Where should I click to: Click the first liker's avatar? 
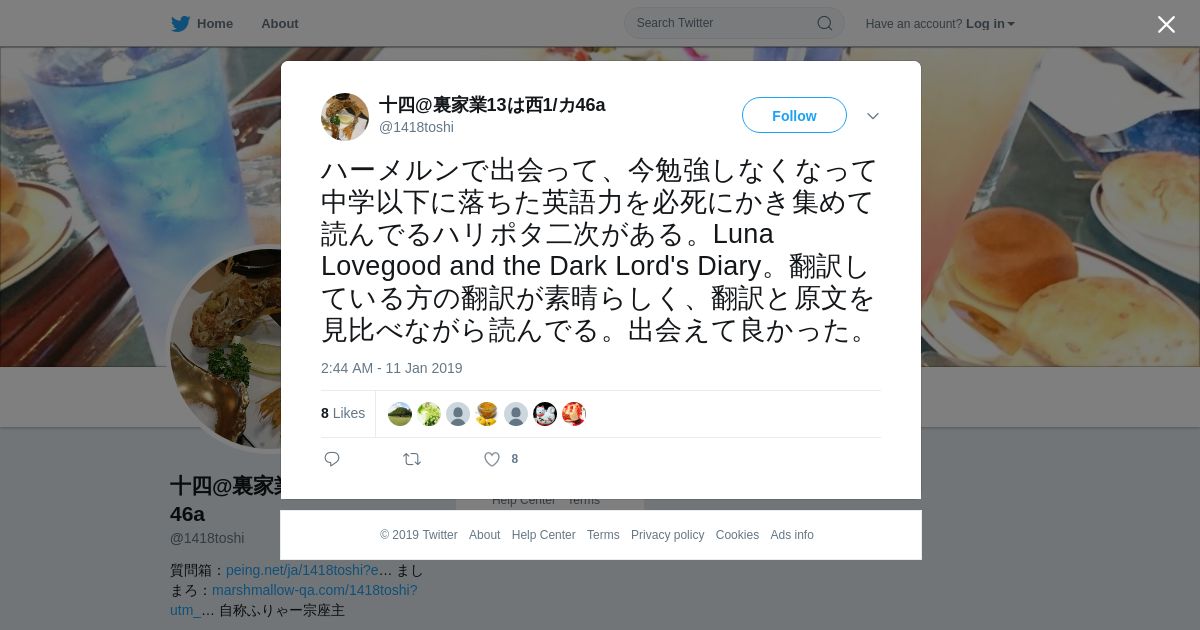coord(400,414)
